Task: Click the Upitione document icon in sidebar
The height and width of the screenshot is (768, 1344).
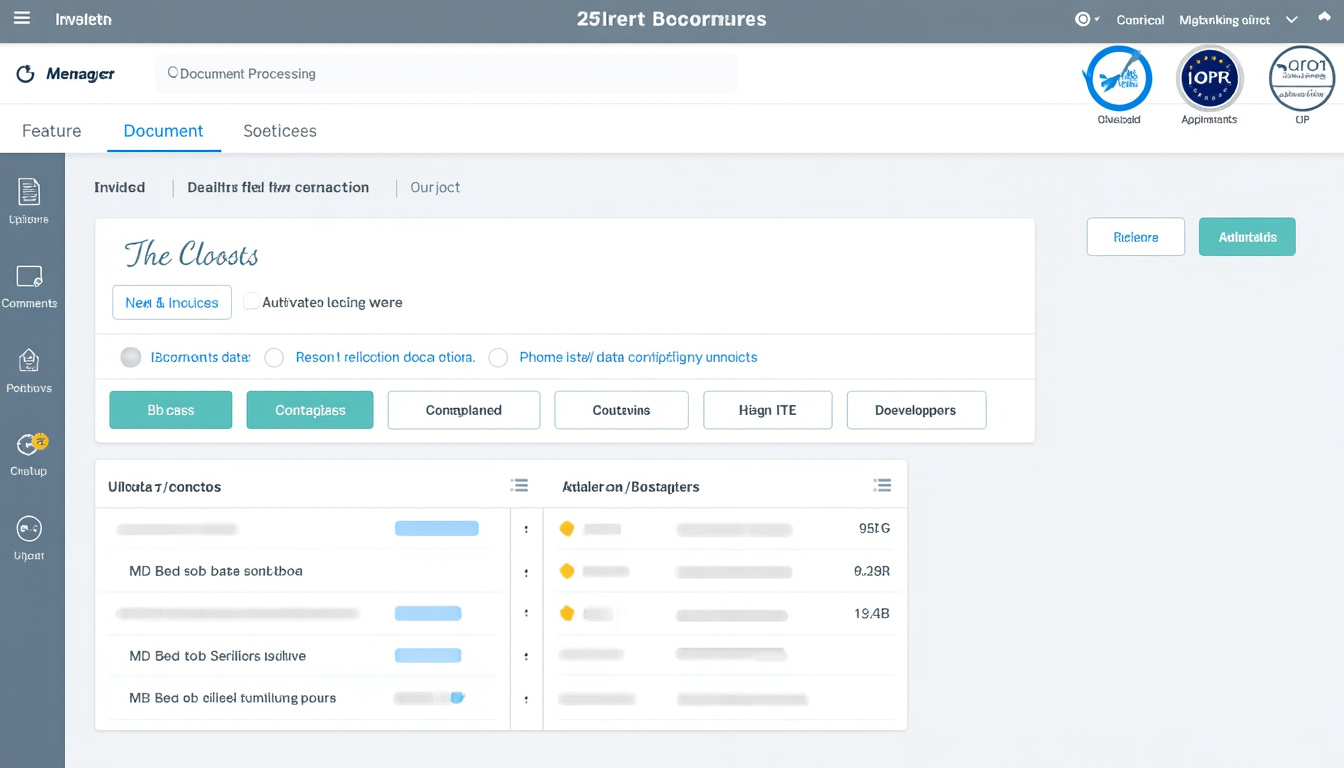Action: 29,192
